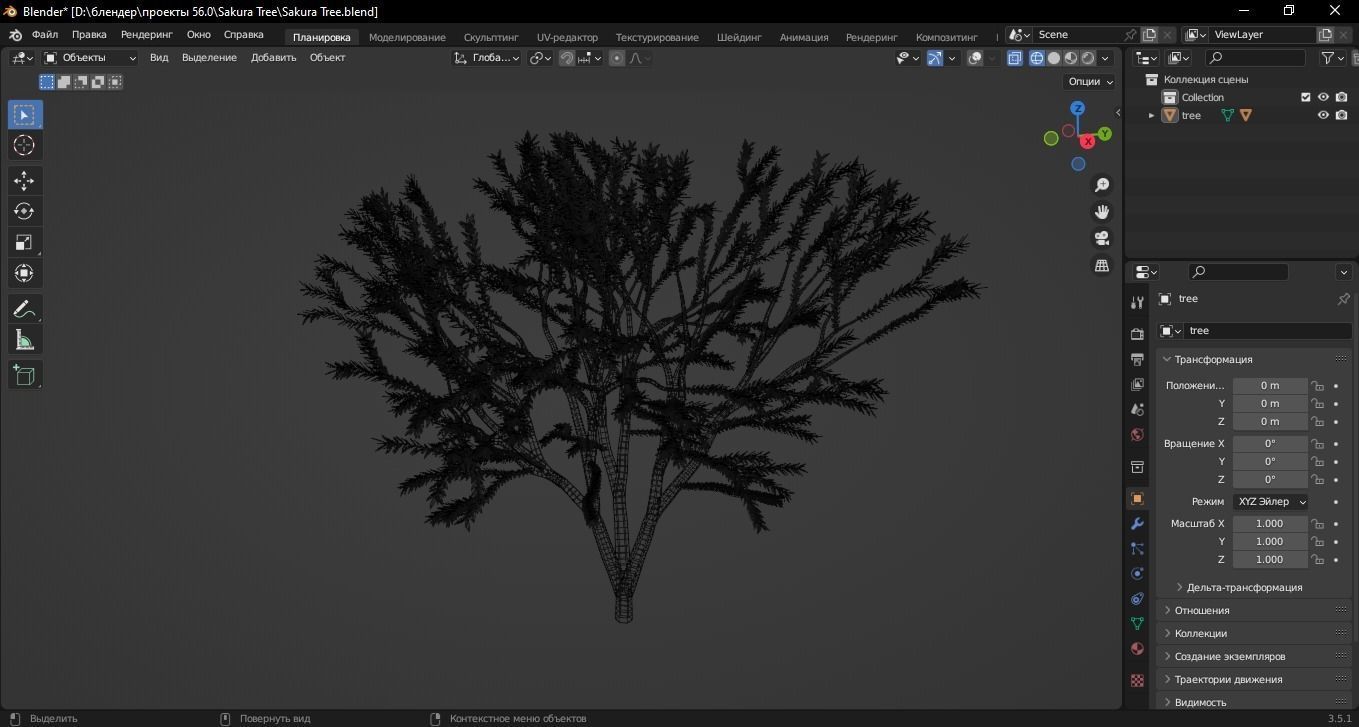This screenshot has width=1359, height=727.
Task: Switch to the Моделирование workspace tab
Action: coord(407,37)
